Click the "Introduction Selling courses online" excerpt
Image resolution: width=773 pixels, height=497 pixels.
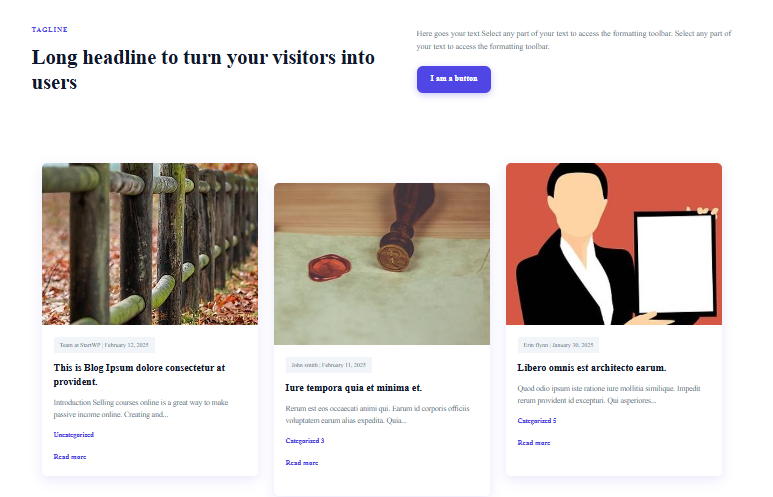141,408
